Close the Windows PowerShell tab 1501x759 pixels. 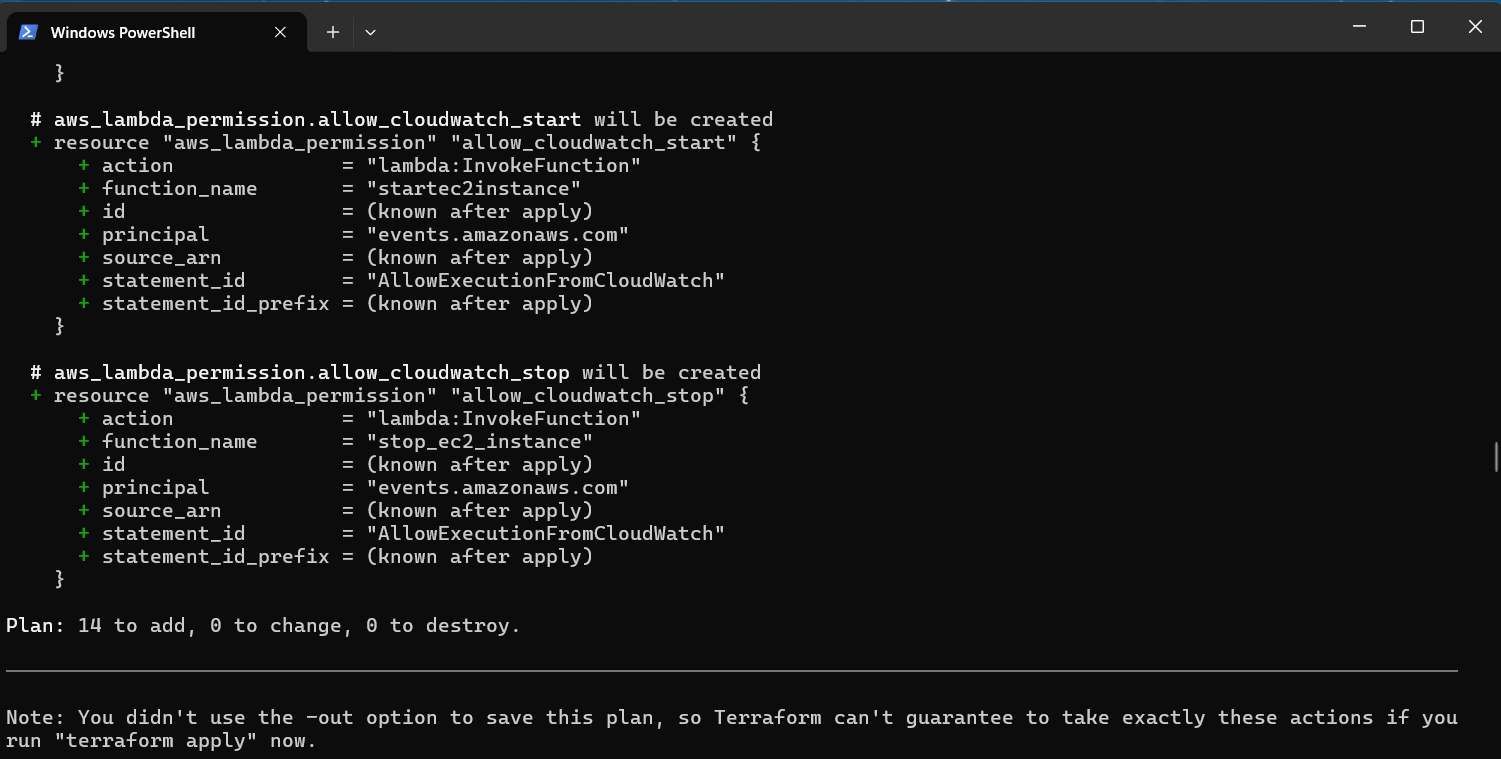(x=281, y=32)
